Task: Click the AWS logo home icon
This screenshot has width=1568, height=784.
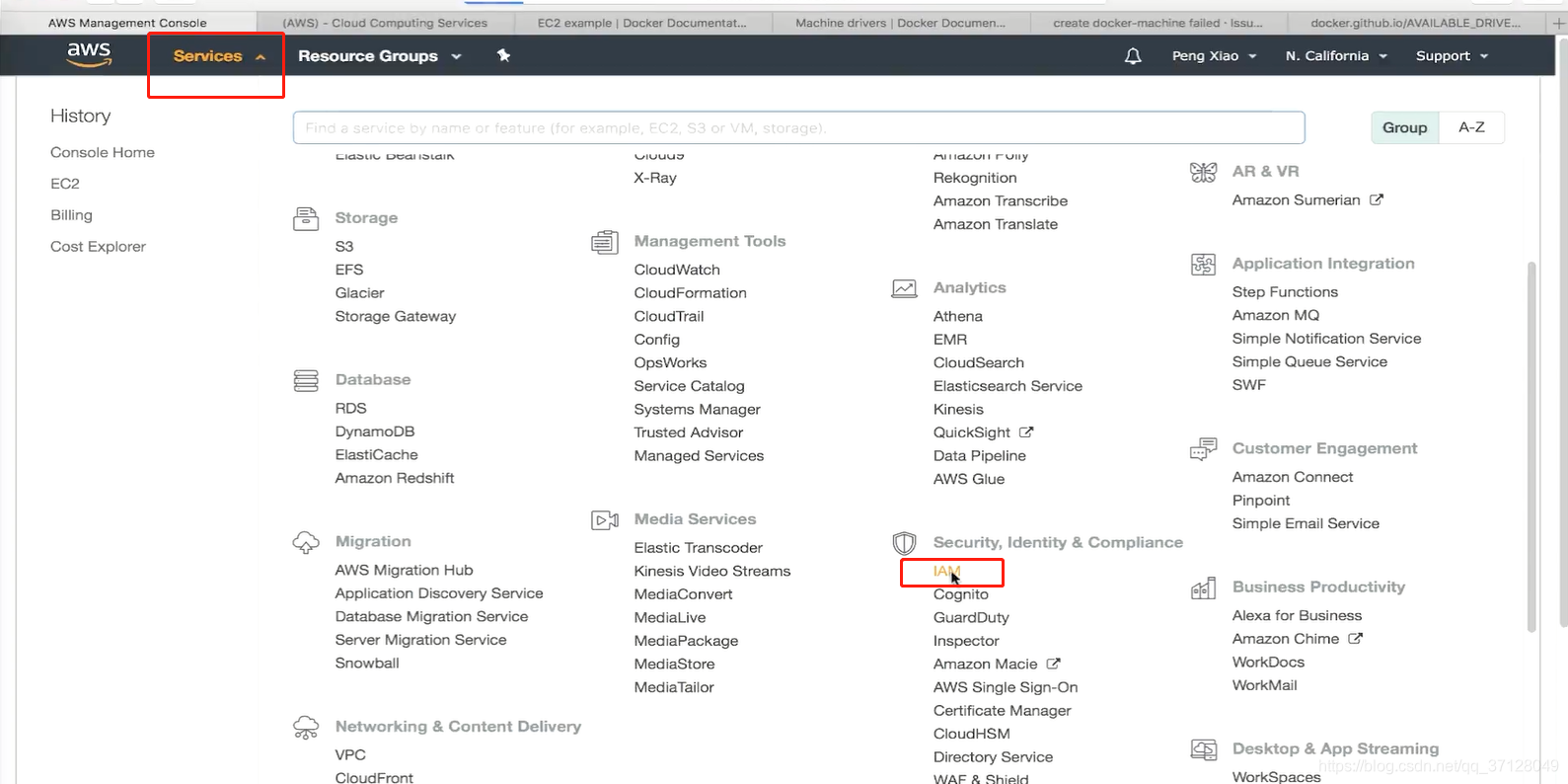Action: click(x=89, y=55)
